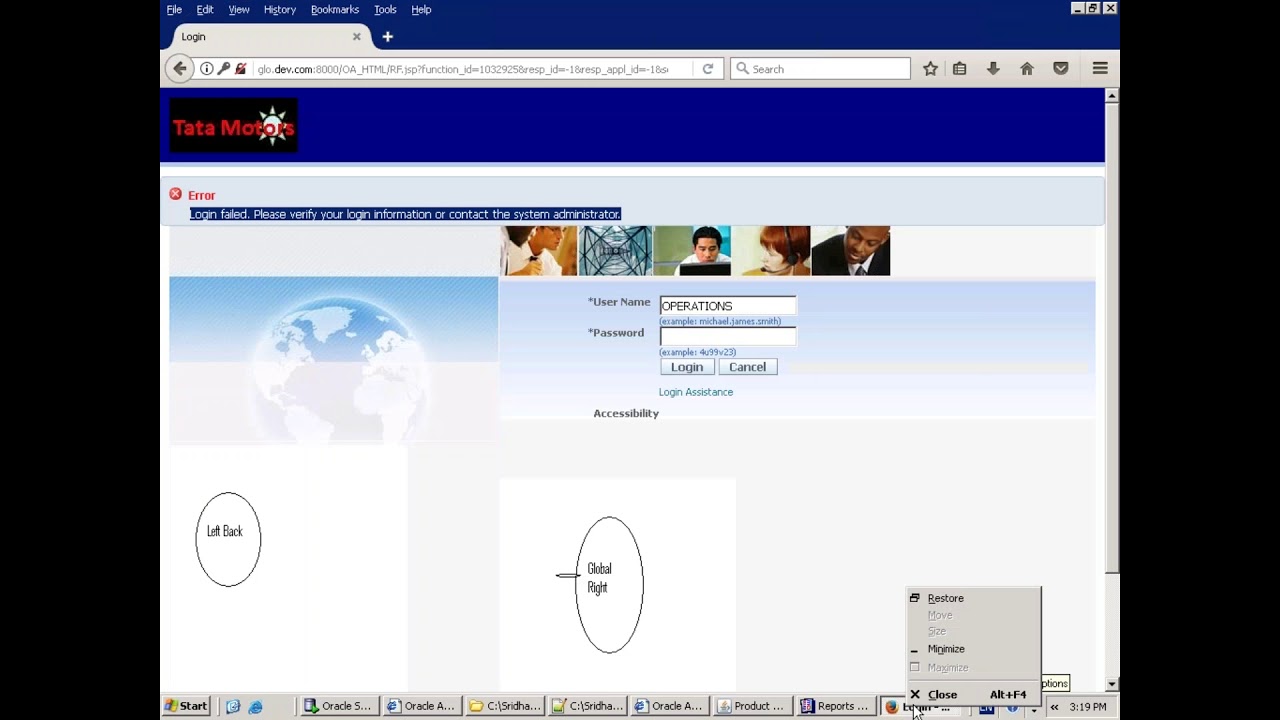Open the File menu
The height and width of the screenshot is (720, 1280).
[x=174, y=9]
